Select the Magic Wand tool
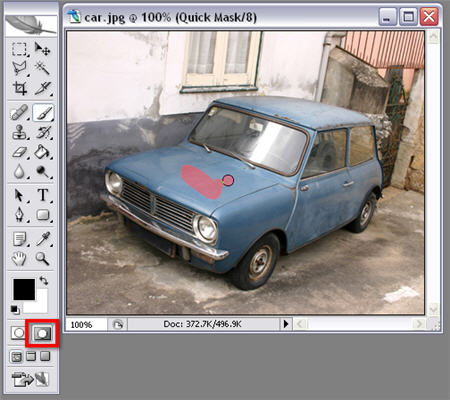This screenshot has height=400, width=450. 43,68
